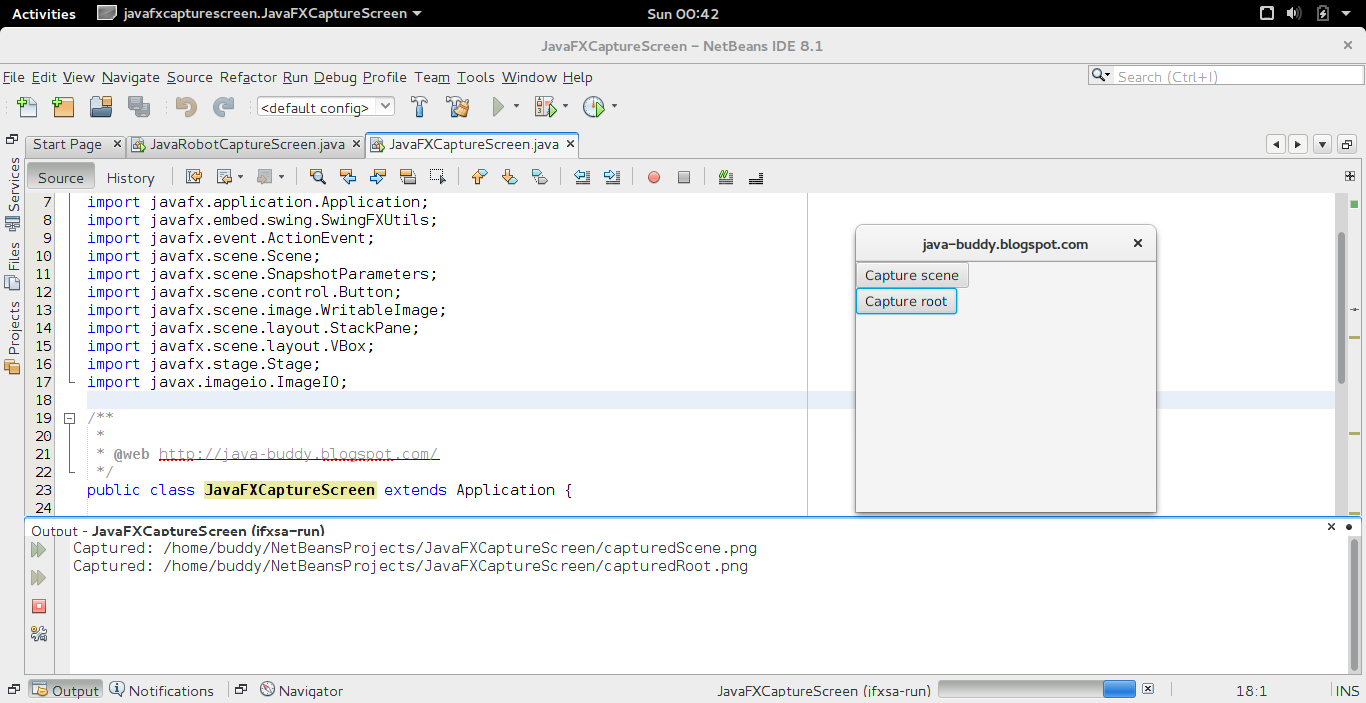
Task: Find selection magnifier icon in editor toolbar
Action: (317, 177)
